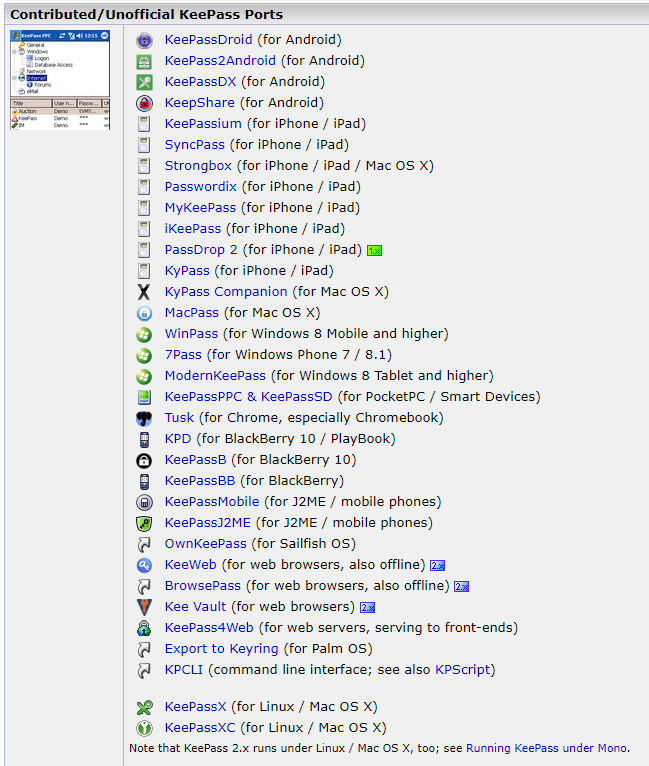Click the KeePass2Android green icon
This screenshot has height=766, width=649.
144,61
